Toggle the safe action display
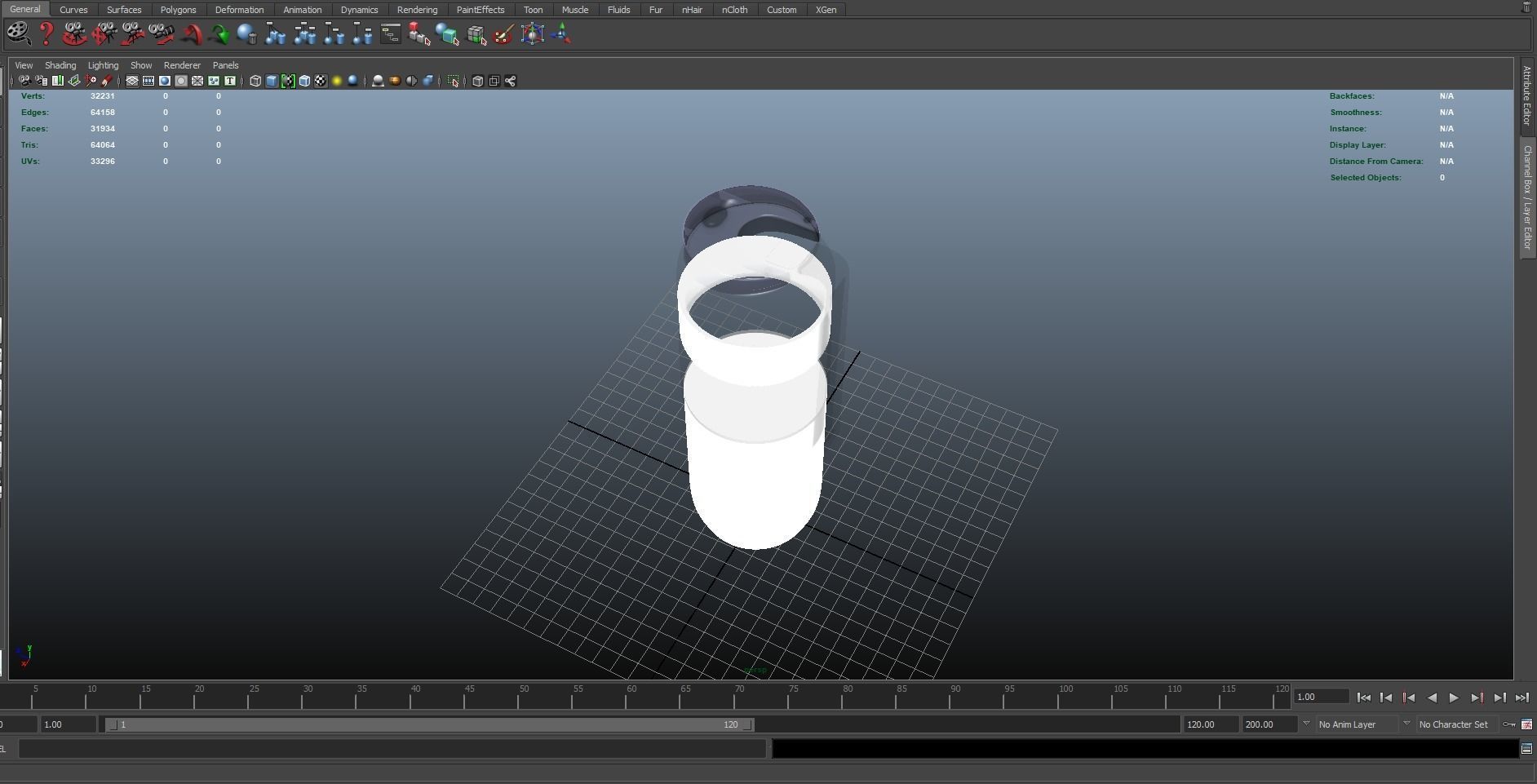This screenshot has height=784, width=1537. coord(214,81)
